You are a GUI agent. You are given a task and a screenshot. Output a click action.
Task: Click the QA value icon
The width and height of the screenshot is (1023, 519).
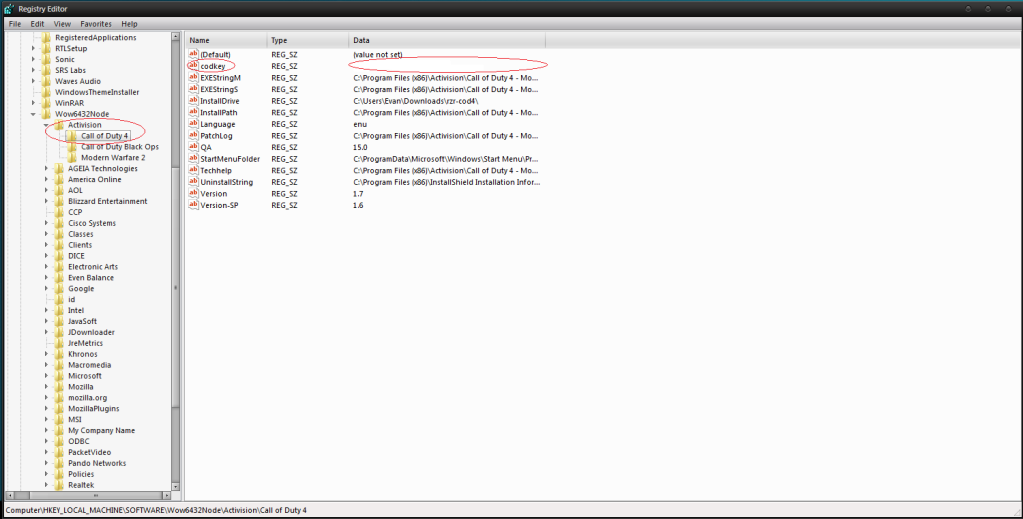pos(193,147)
